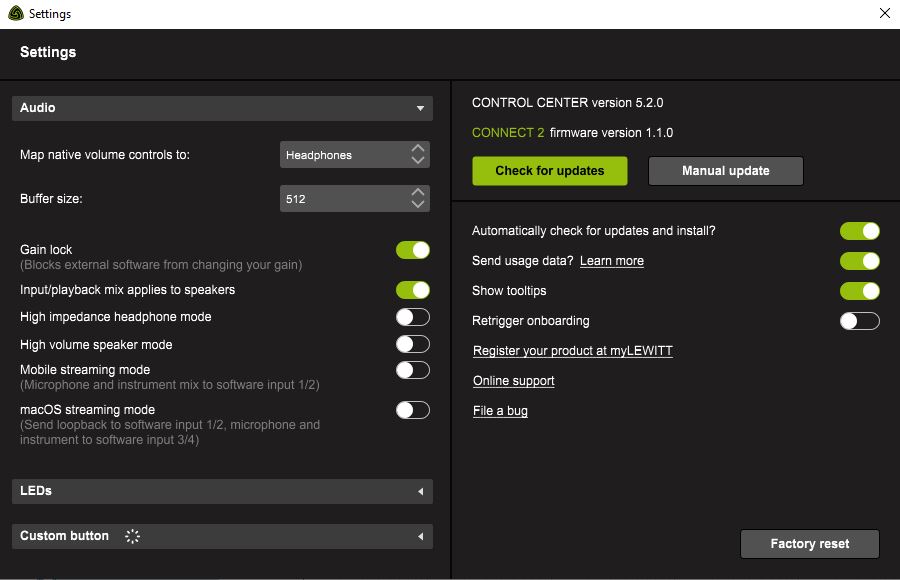Enable High volume speaker mode
Image resolution: width=900 pixels, height=580 pixels.
click(412, 343)
